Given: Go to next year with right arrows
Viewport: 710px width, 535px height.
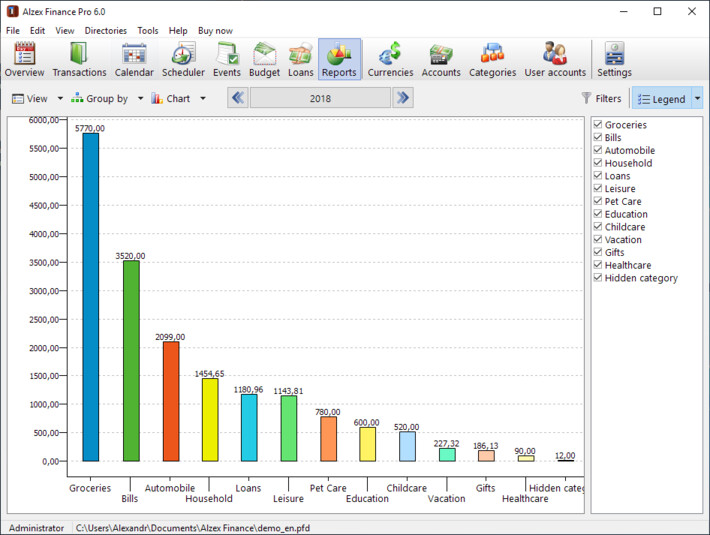Looking at the screenshot, I should (403, 98).
